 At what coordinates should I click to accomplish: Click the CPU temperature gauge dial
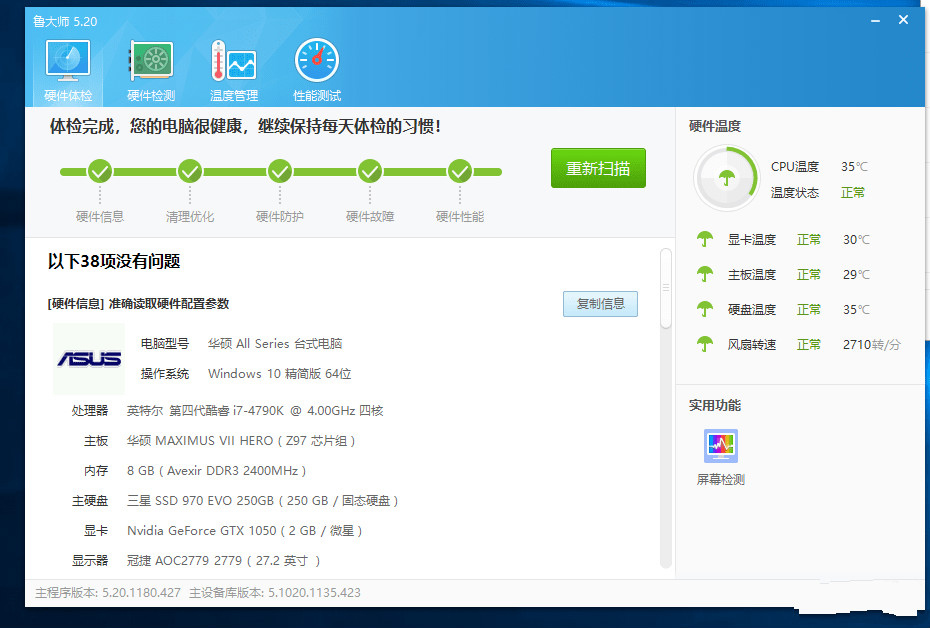click(x=727, y=178)
